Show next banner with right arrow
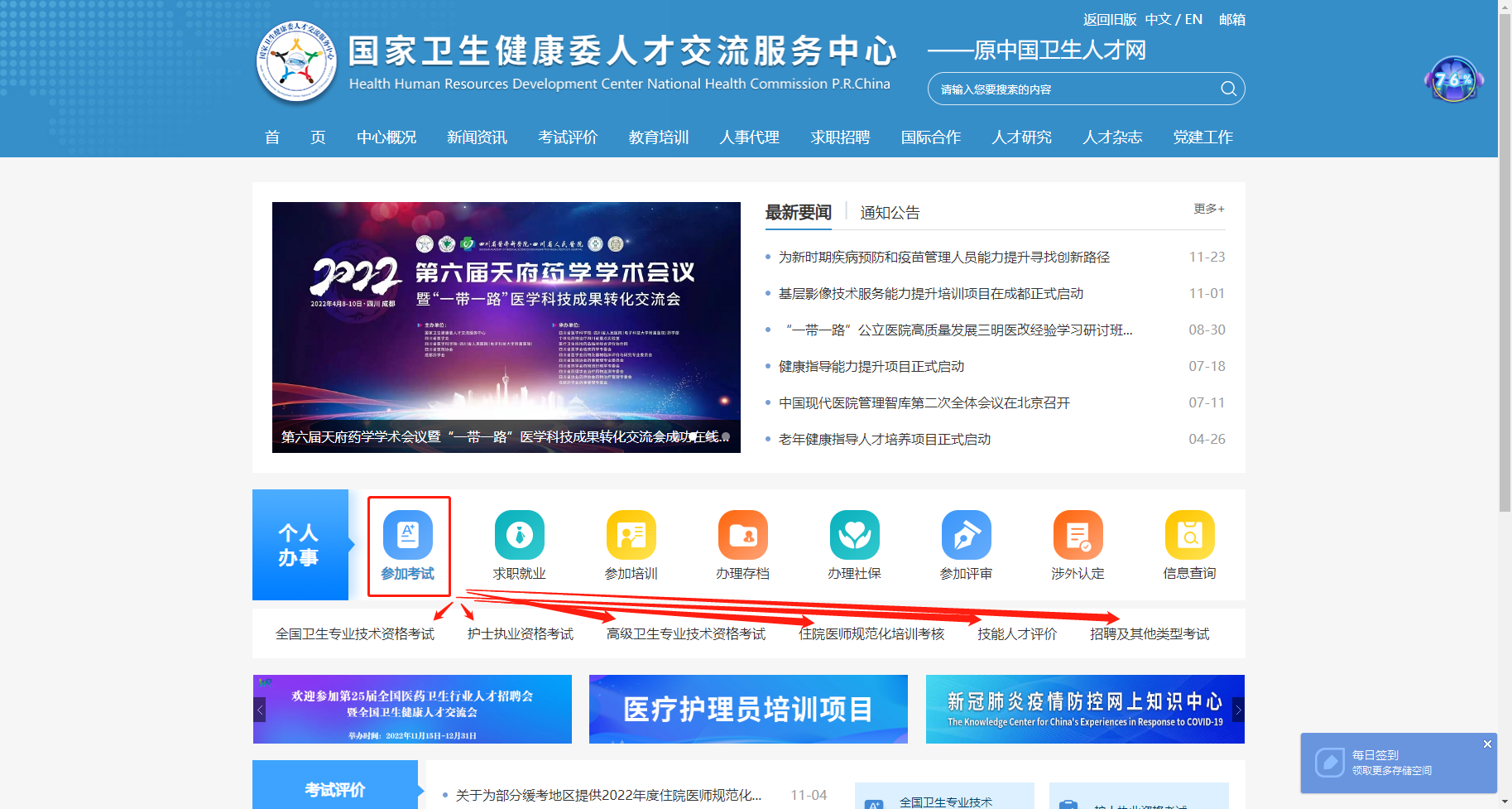This screenshot has width=1512, height=809. point(1238,710)
